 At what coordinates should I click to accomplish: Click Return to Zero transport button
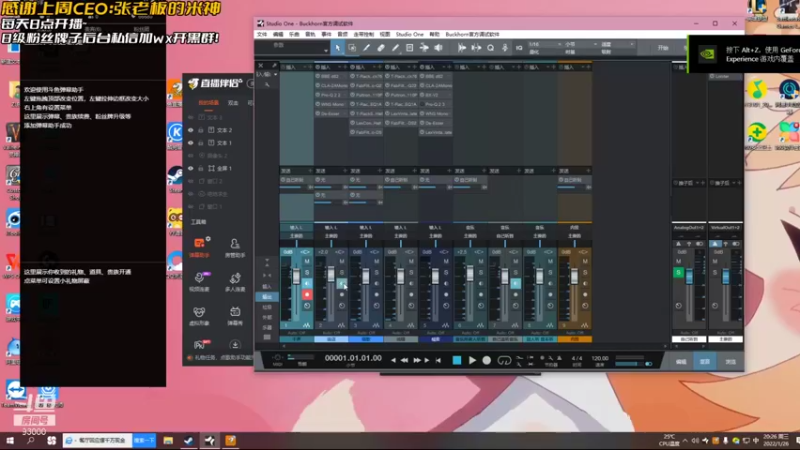coord(438,360)
